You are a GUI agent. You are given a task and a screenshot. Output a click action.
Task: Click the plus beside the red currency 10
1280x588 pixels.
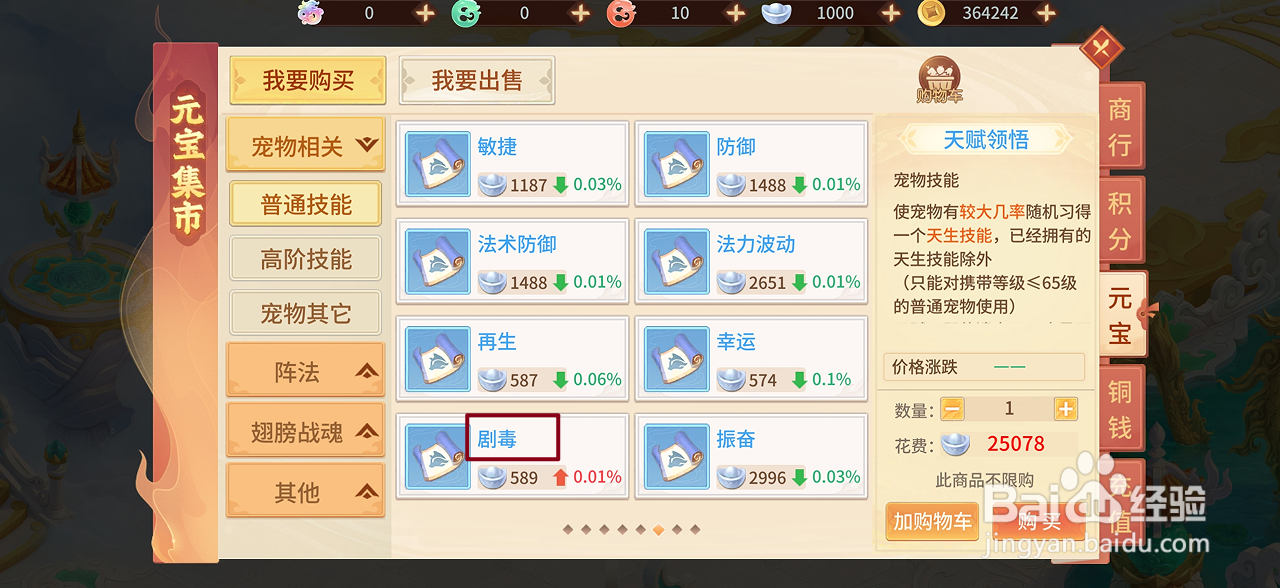point(735,13)
